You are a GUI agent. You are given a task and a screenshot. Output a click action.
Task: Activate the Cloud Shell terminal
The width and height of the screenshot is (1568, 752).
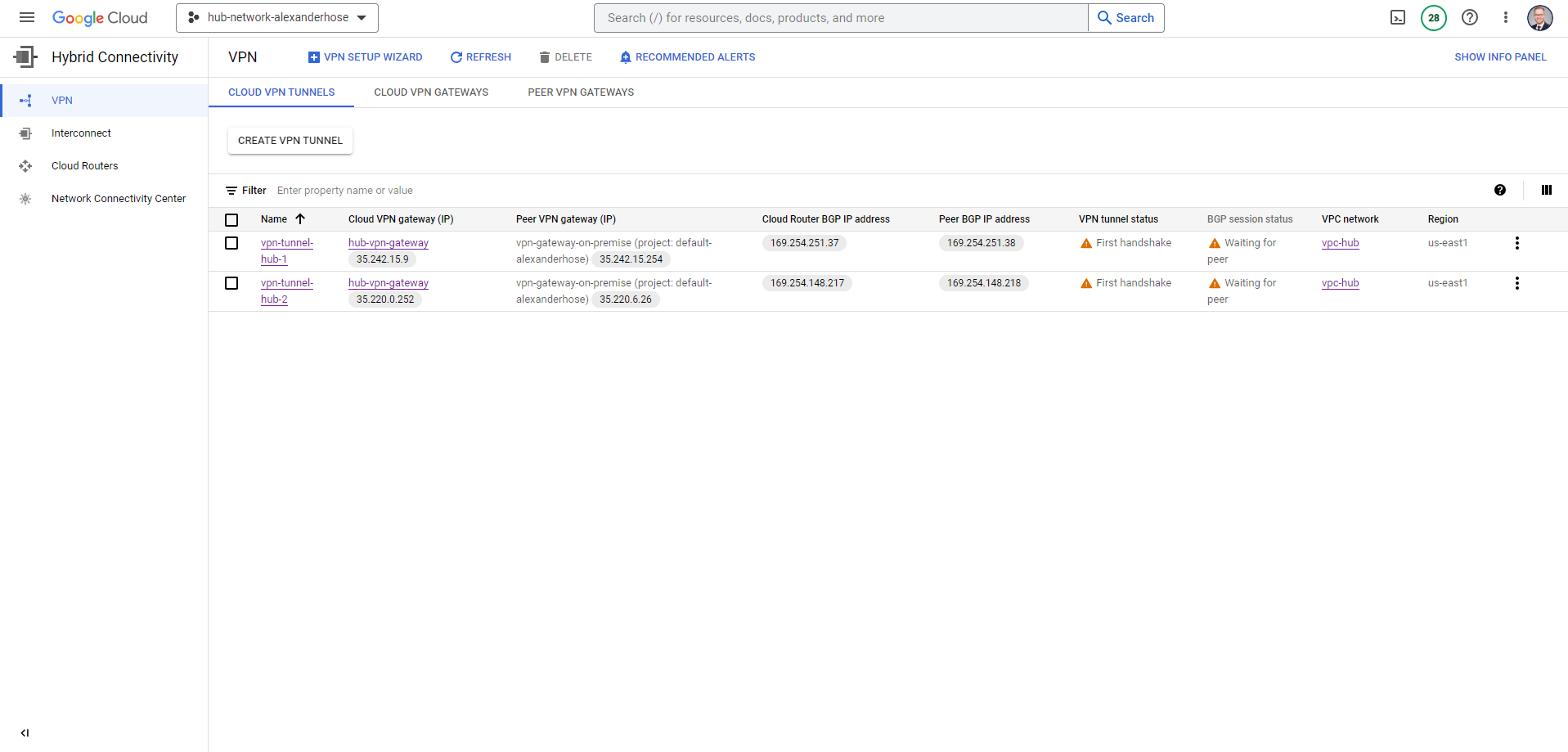pyautogui.click(x=1398, y=17)
